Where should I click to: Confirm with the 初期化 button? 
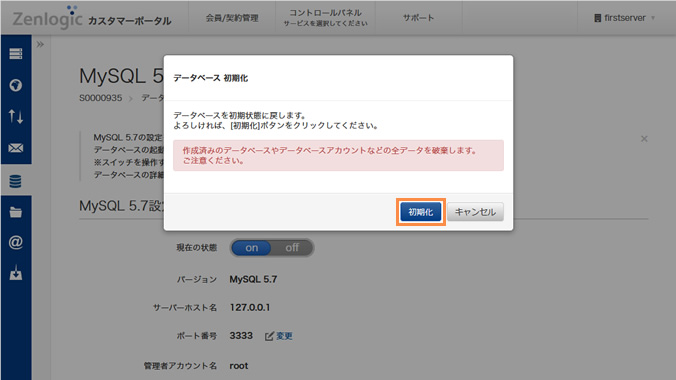pyautogui.click(x=420, y=212)
